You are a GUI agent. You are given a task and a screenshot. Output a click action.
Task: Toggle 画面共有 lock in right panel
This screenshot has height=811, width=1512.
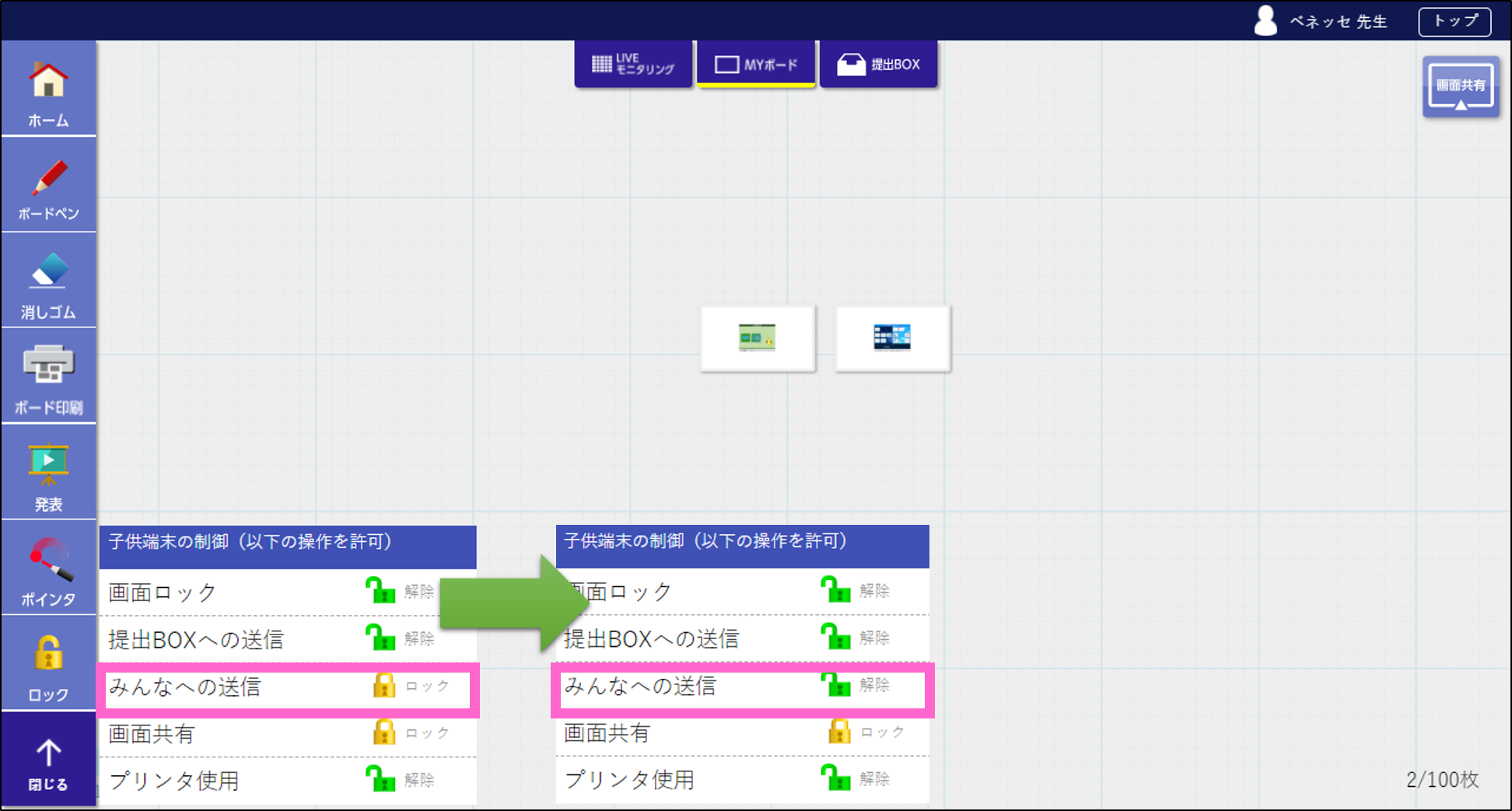pyautogui.click(x=839, y=732)
